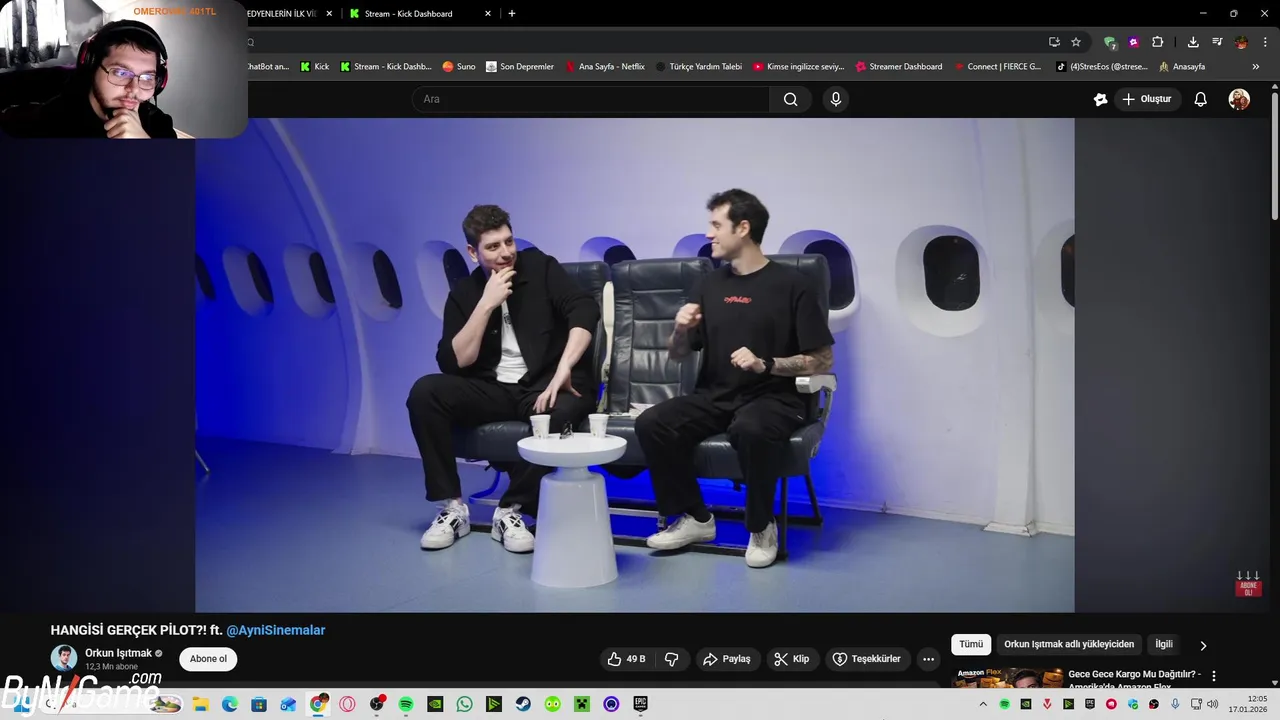Click the Teşekkürler button
The width and height of the screenshot is (1280, 720).
coord(866,659)
